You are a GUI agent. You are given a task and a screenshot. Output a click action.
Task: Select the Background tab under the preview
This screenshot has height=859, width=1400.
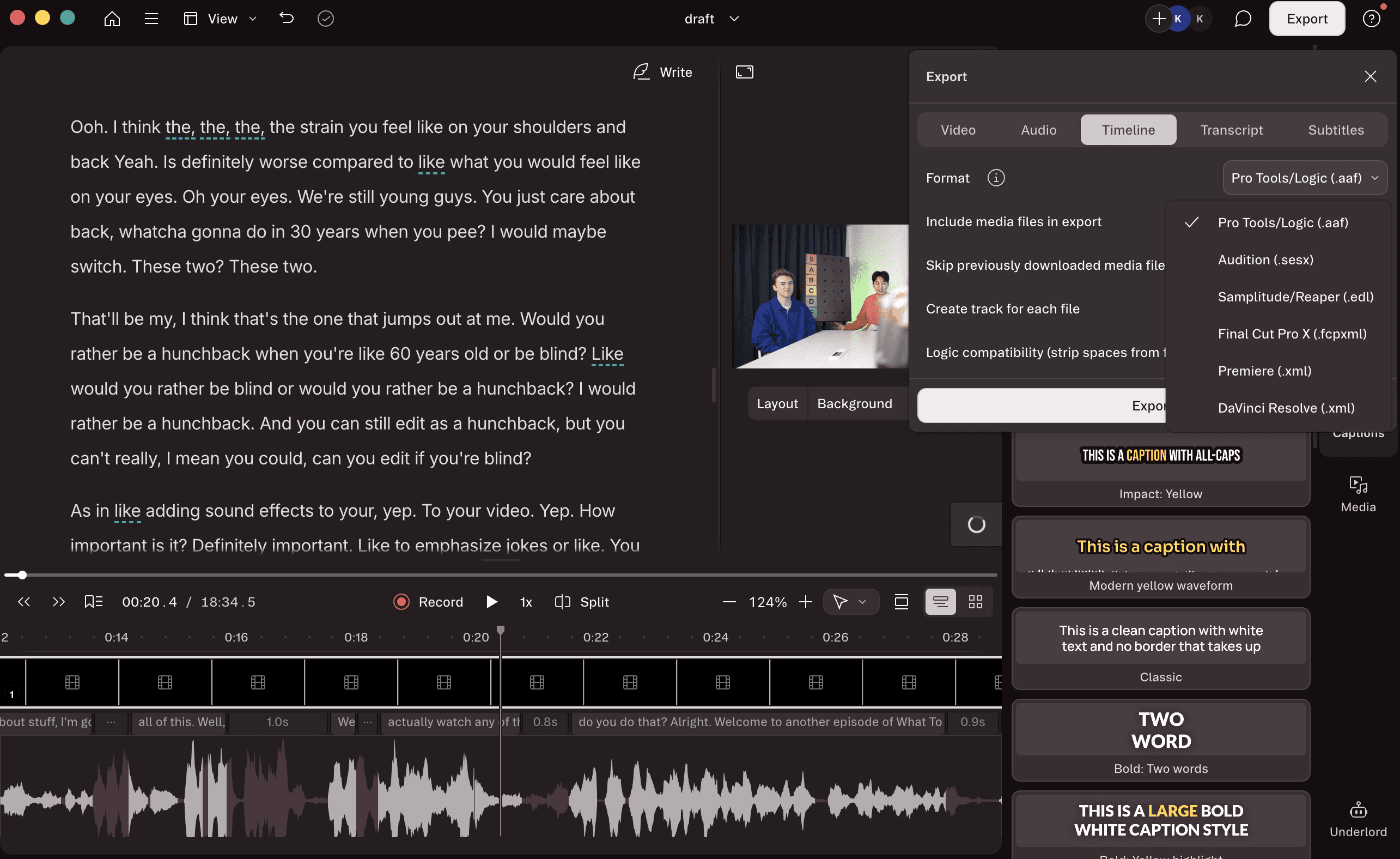tap(855, 403)
